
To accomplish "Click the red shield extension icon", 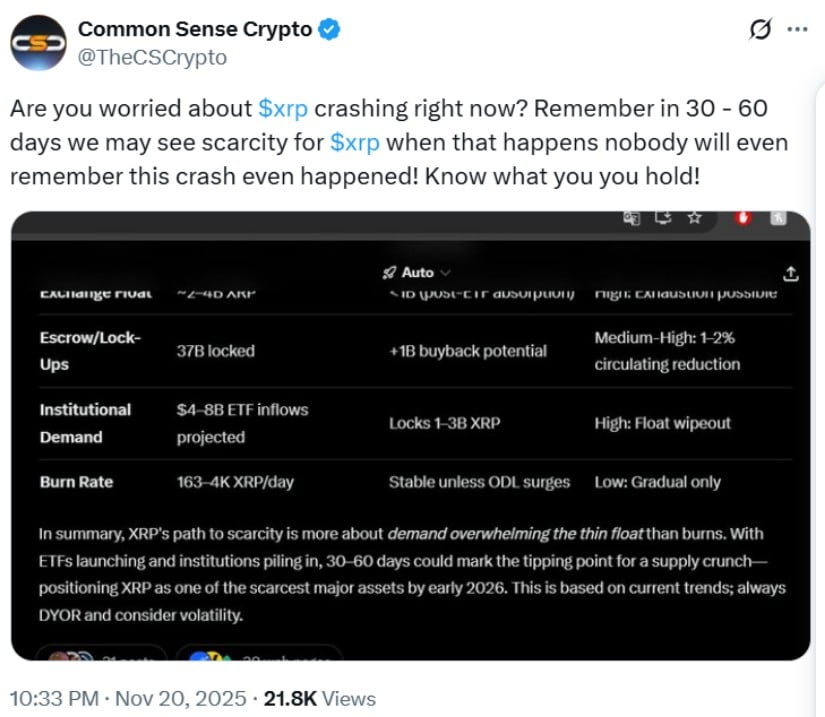I will [743, 219].
